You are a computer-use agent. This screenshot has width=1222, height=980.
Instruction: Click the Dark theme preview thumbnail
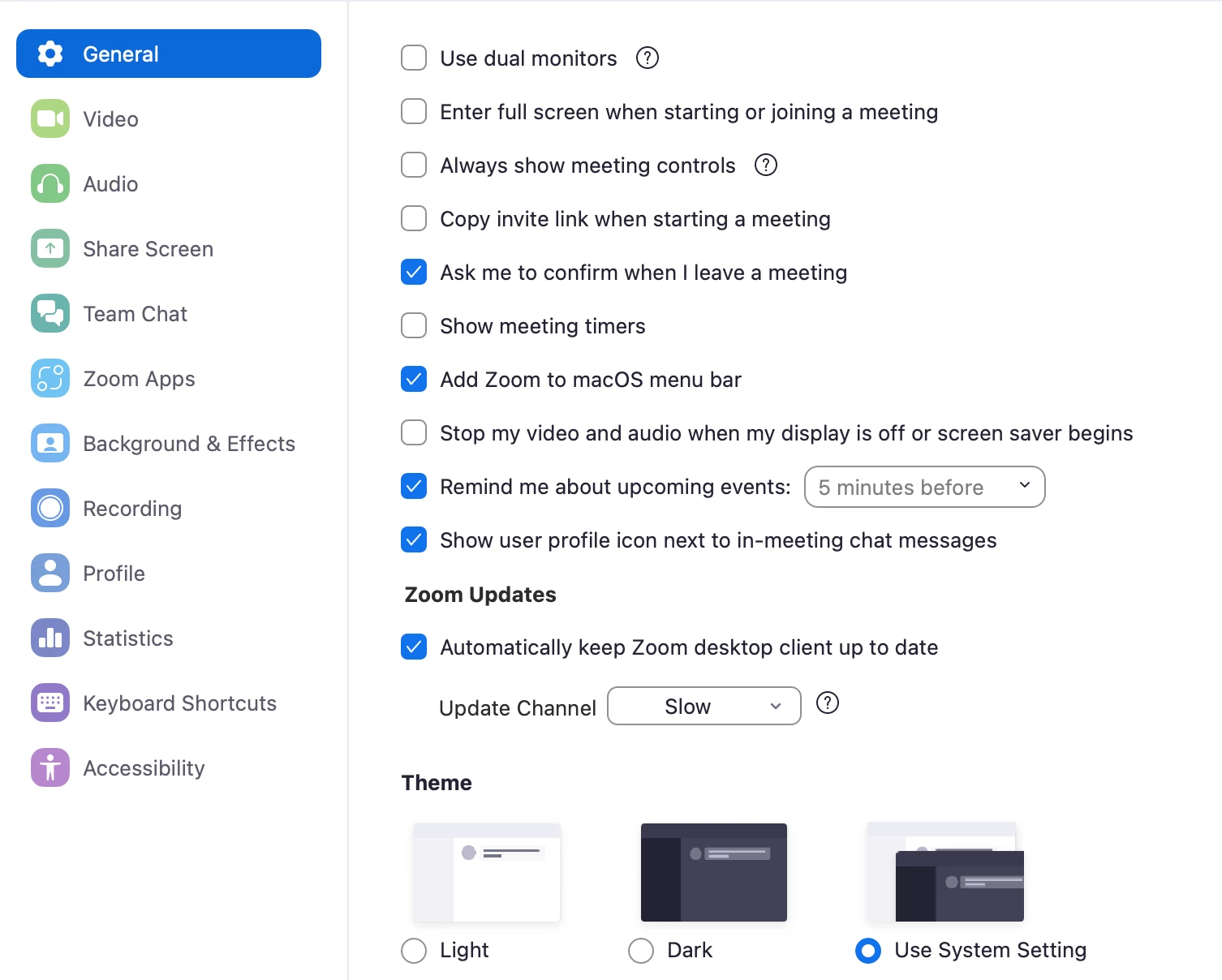tap(714, 872)
